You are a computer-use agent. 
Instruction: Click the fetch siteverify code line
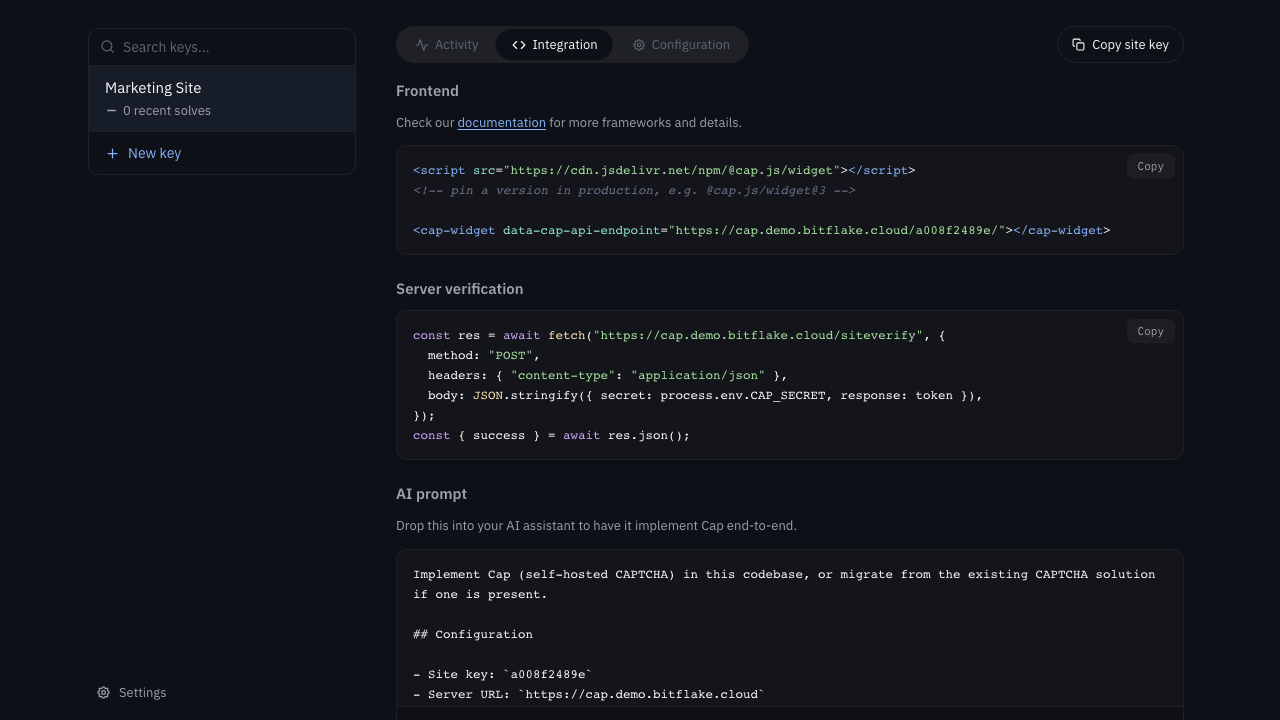pyautogui.click(x=679, y=335)
